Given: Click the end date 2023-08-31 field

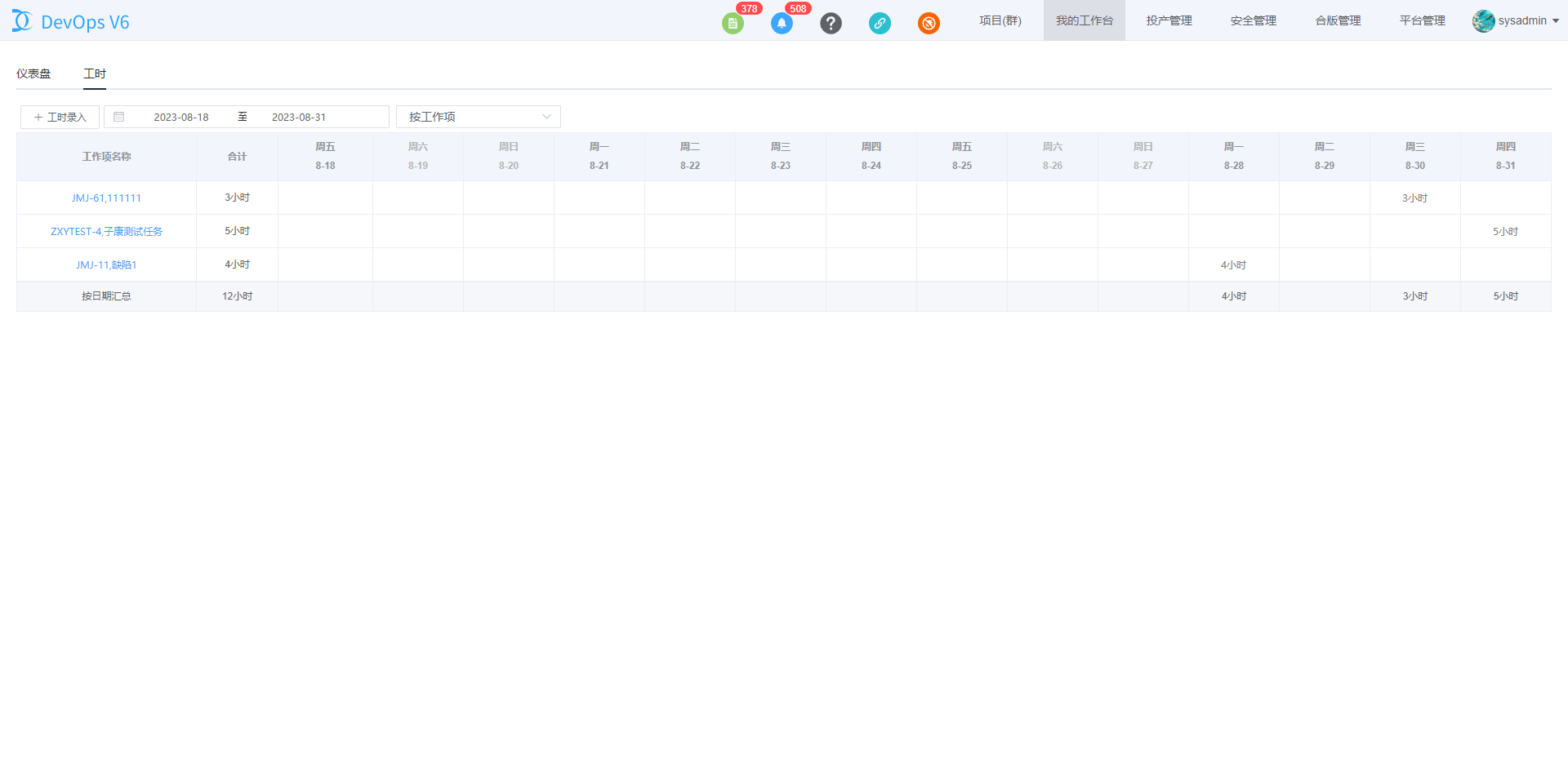Looking at the screenshot, I should pyautogui.click(x=299, y=117).
